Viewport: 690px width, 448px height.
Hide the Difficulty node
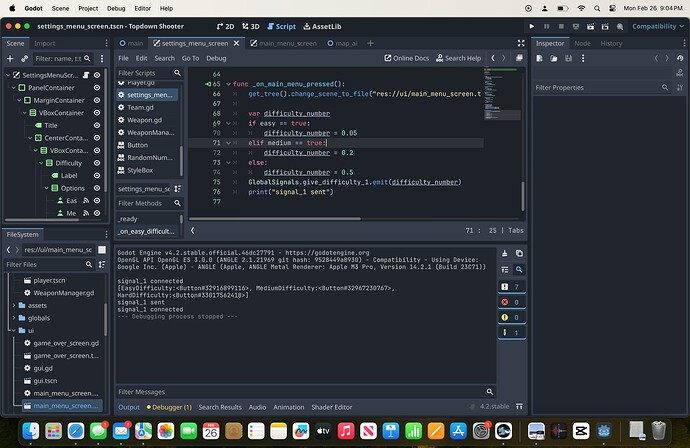[x=97, y=163]
